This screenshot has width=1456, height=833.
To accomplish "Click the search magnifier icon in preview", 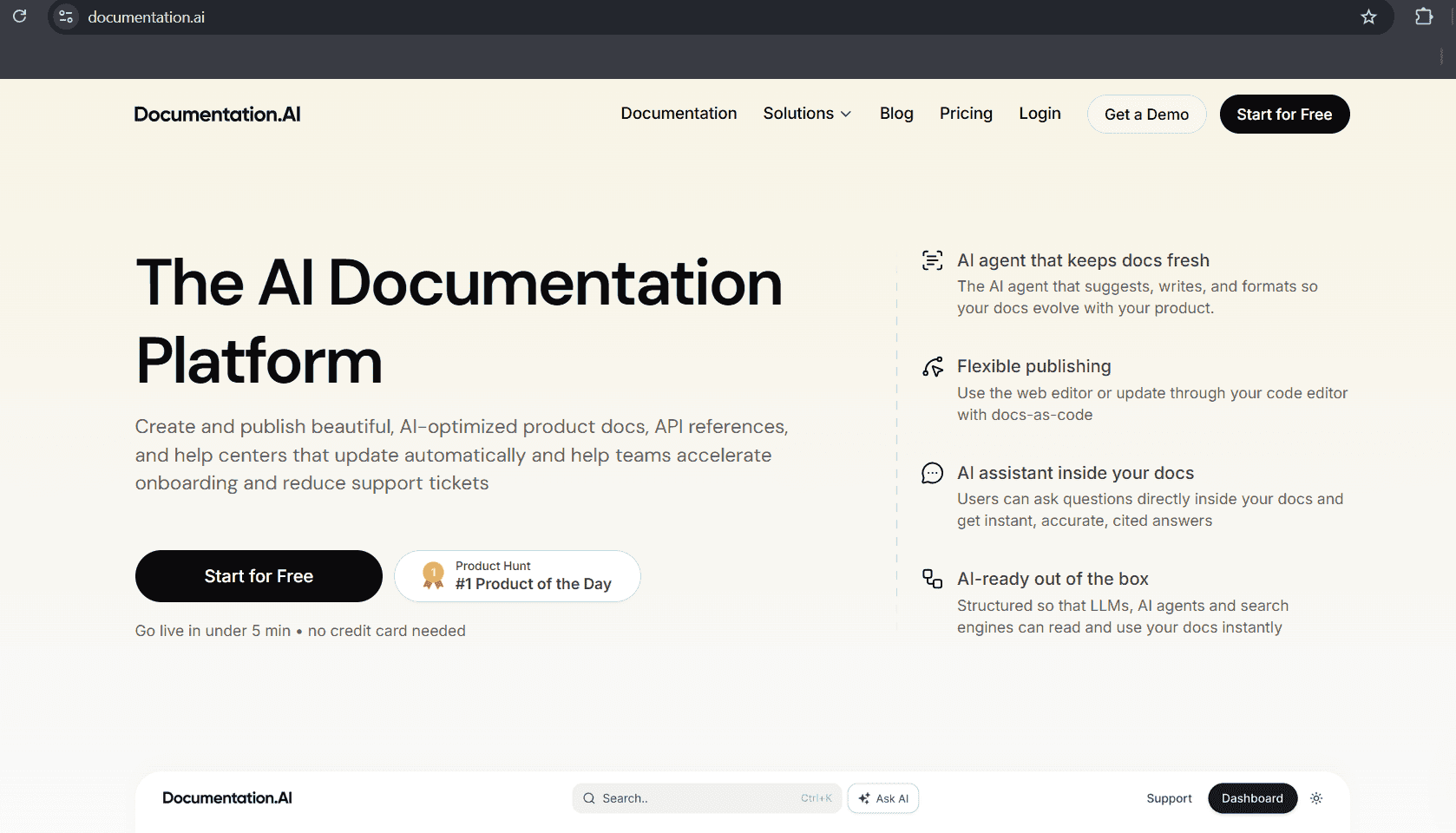I will click(589, 798).
